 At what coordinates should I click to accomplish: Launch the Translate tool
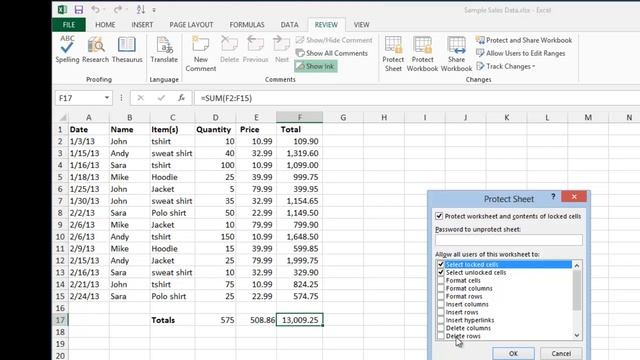click(x=164, y=49)
